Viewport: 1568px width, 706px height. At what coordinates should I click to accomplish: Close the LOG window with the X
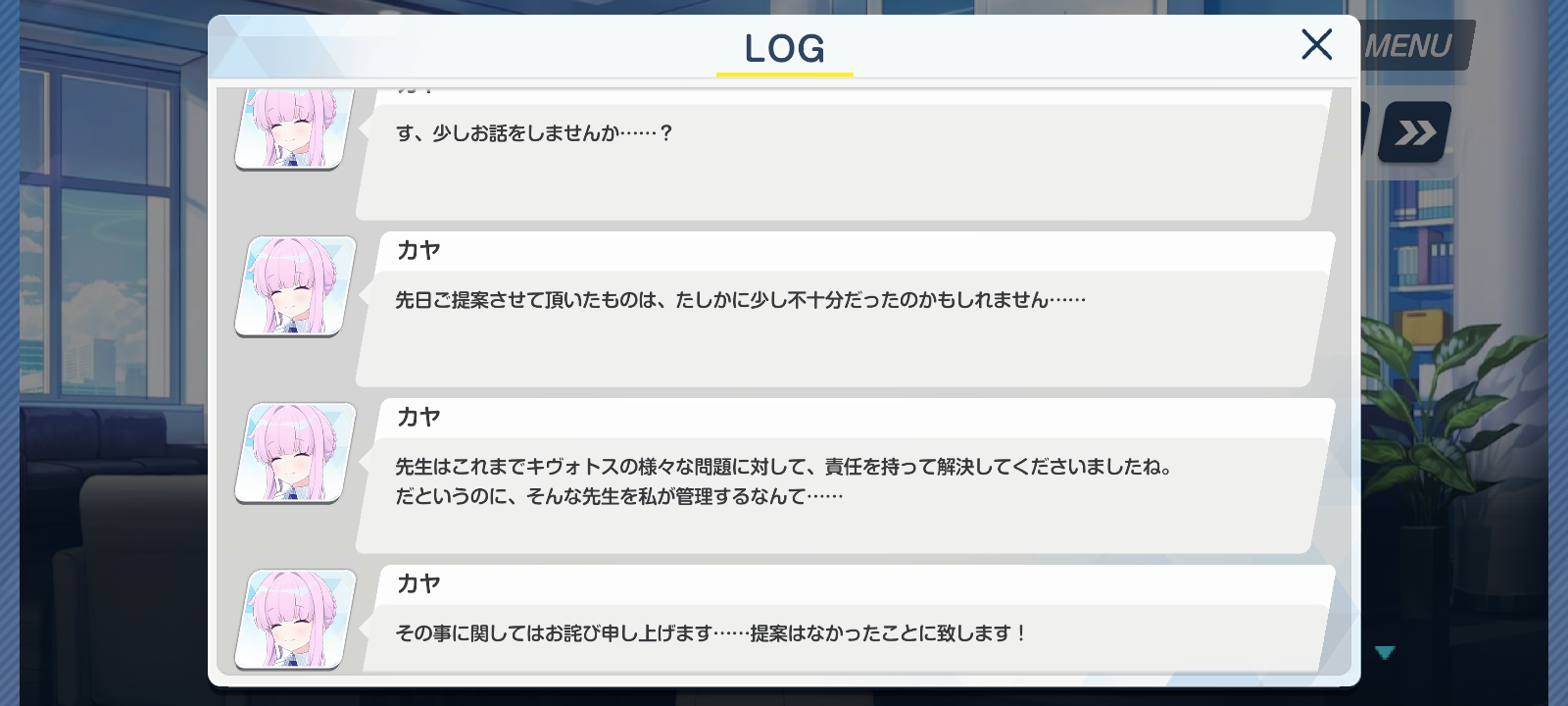pyautogui.click(x=1316, y=44)
